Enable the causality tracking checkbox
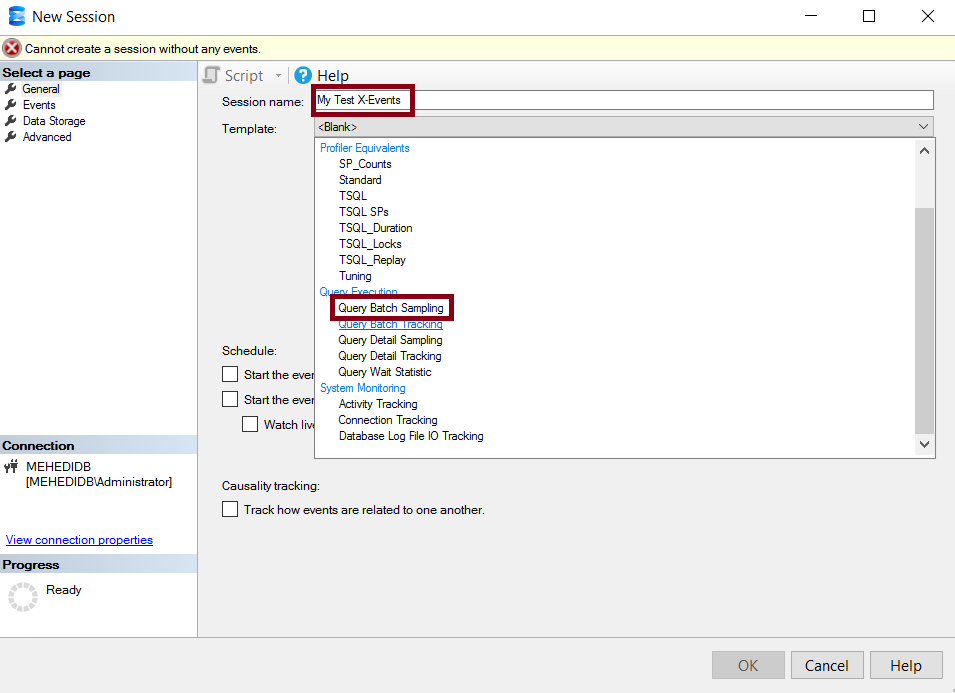955x693 pixels. coord(230,510)
